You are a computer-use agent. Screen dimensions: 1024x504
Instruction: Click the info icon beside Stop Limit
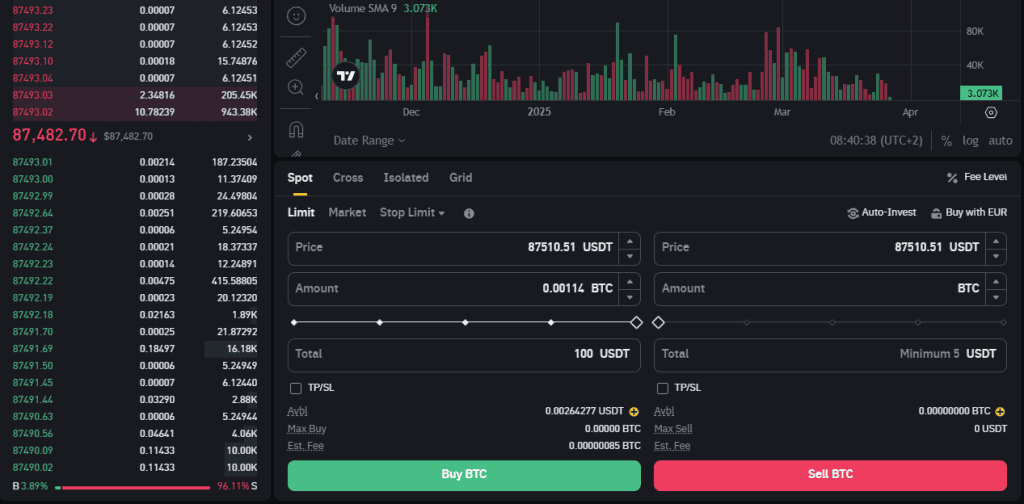(x=469, y=213)
